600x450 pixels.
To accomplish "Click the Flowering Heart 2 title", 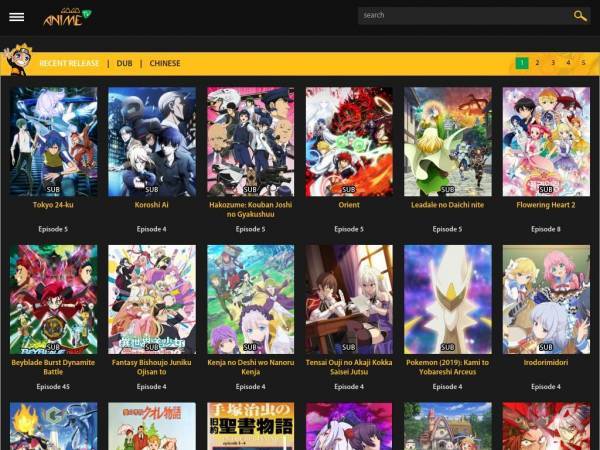I will [546, 205].
